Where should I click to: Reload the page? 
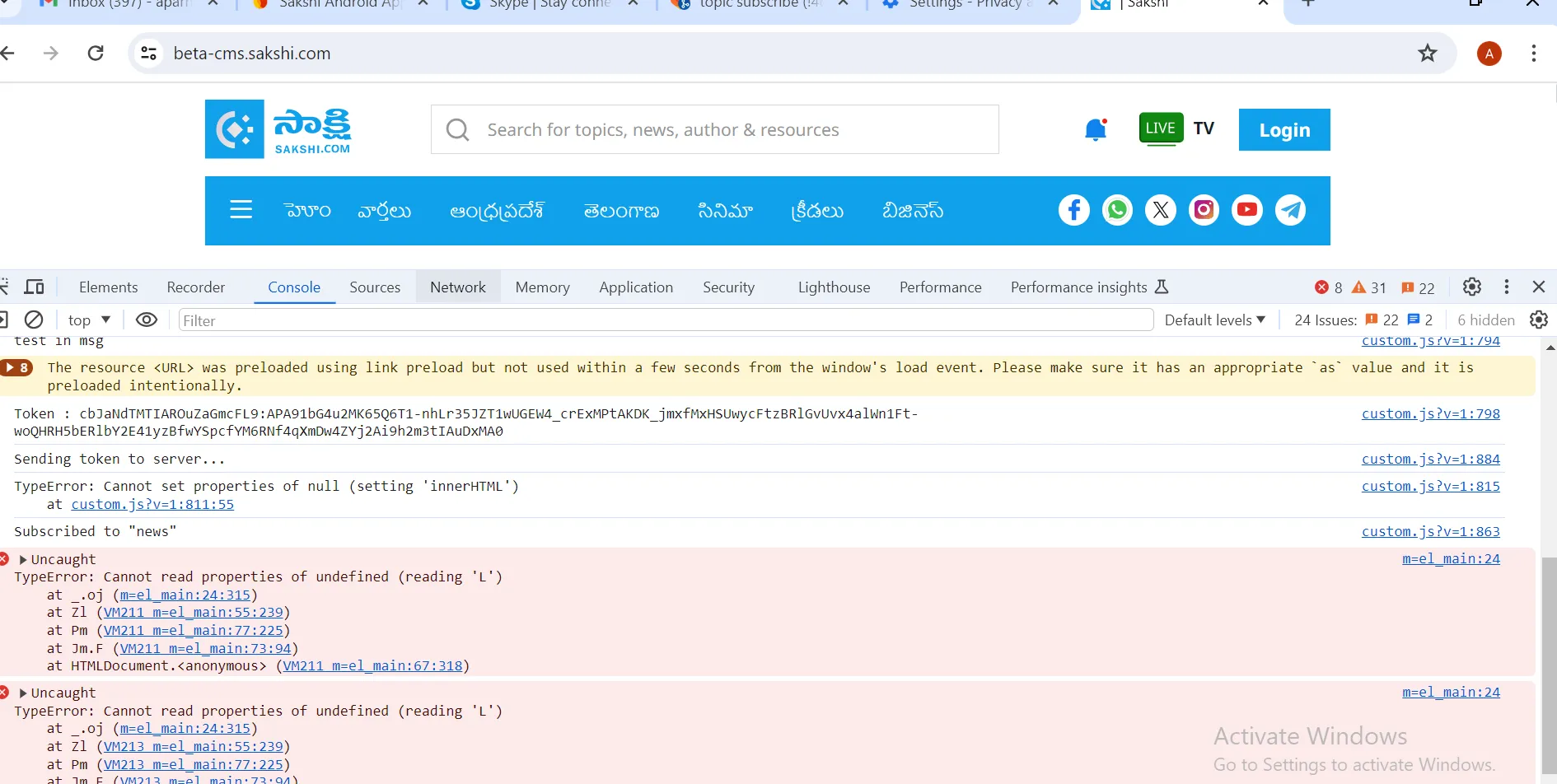[96, 54]
